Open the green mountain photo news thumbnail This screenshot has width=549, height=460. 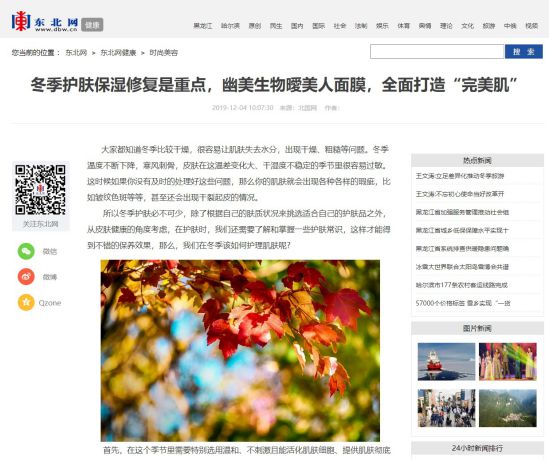click(508, 408)
